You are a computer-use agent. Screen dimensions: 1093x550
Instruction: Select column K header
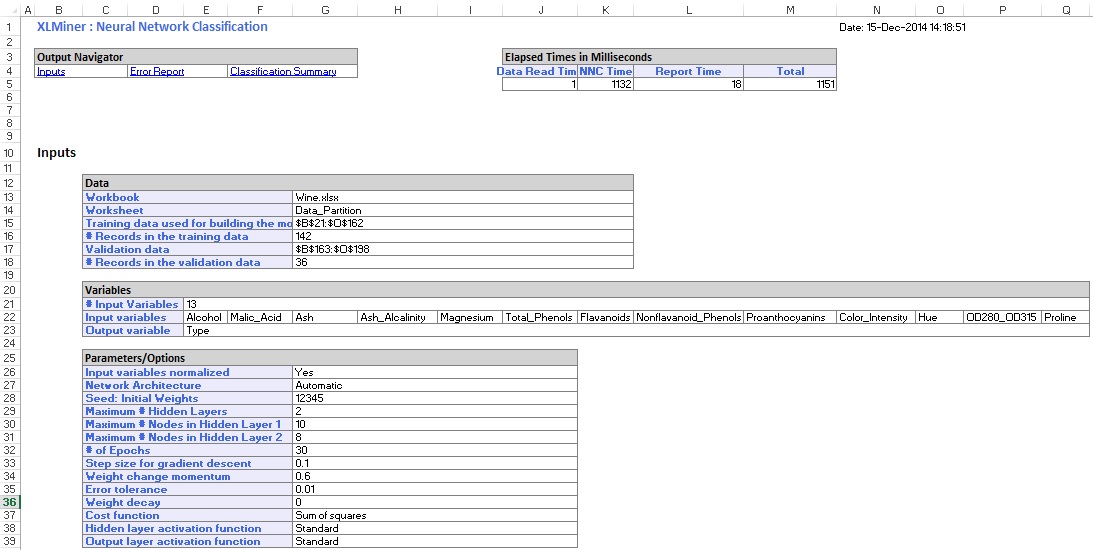tap(606, 9)
